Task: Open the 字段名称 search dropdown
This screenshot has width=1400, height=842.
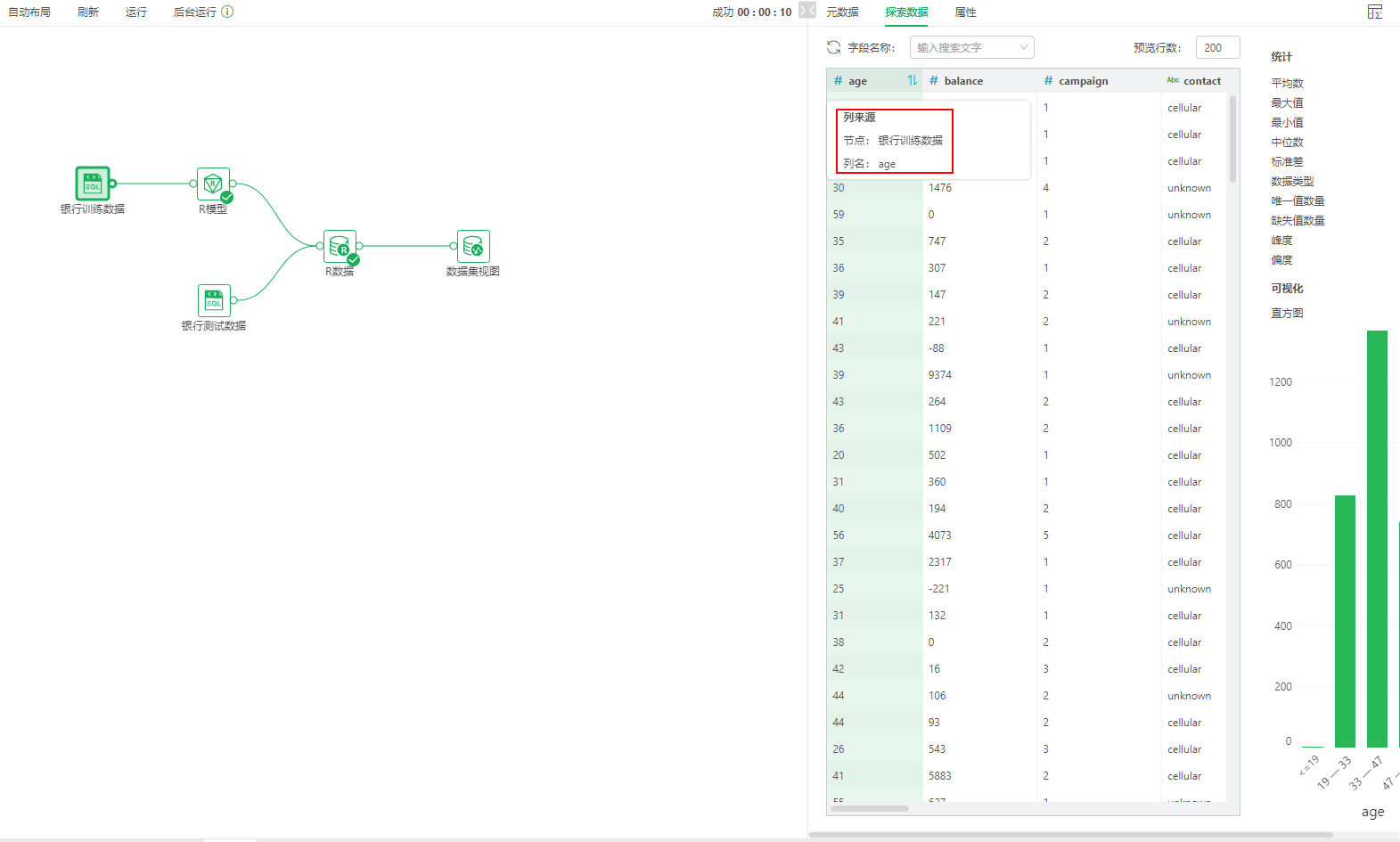Action: tap(972, 47)
